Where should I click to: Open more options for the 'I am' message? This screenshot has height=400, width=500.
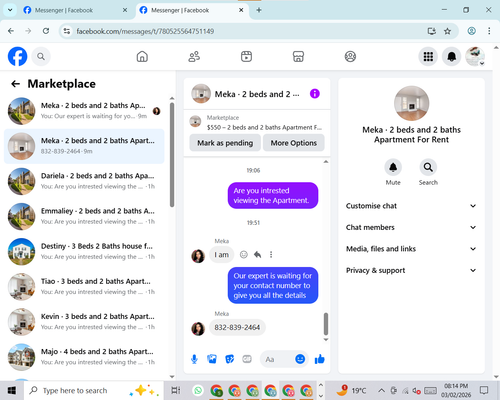click(271, 255)
